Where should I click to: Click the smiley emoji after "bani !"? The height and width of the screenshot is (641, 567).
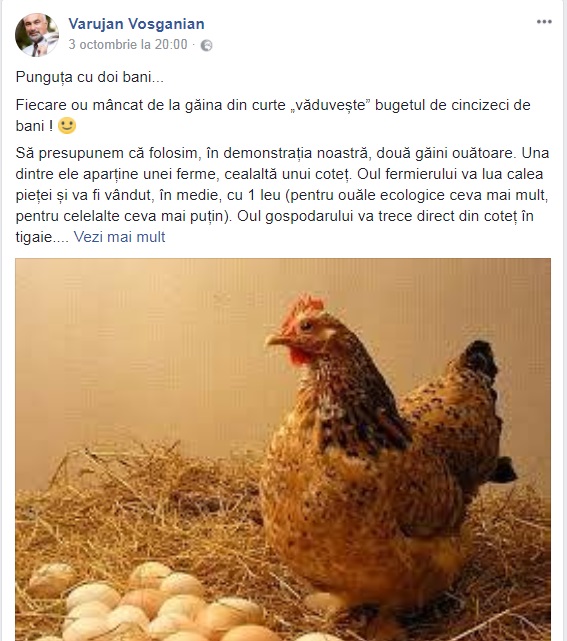(67, 126)
